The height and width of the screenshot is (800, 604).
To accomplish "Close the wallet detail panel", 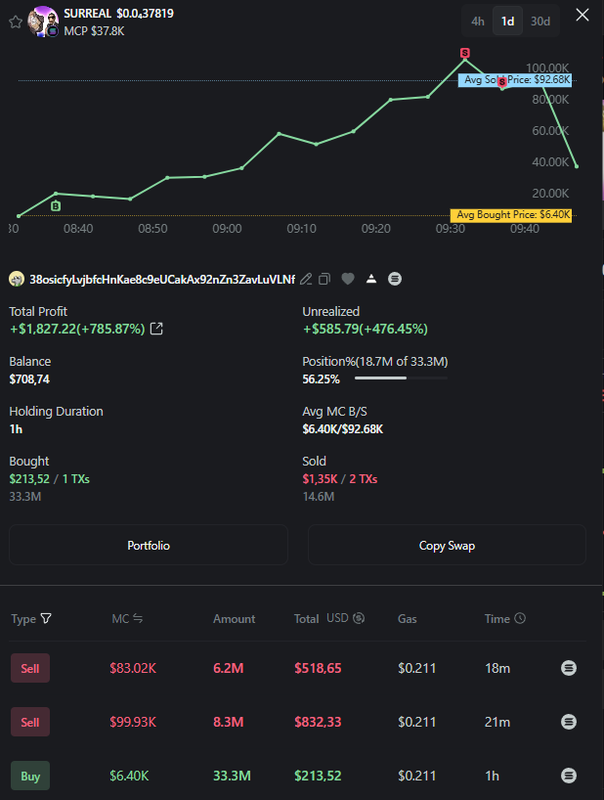I will point(583,15).
